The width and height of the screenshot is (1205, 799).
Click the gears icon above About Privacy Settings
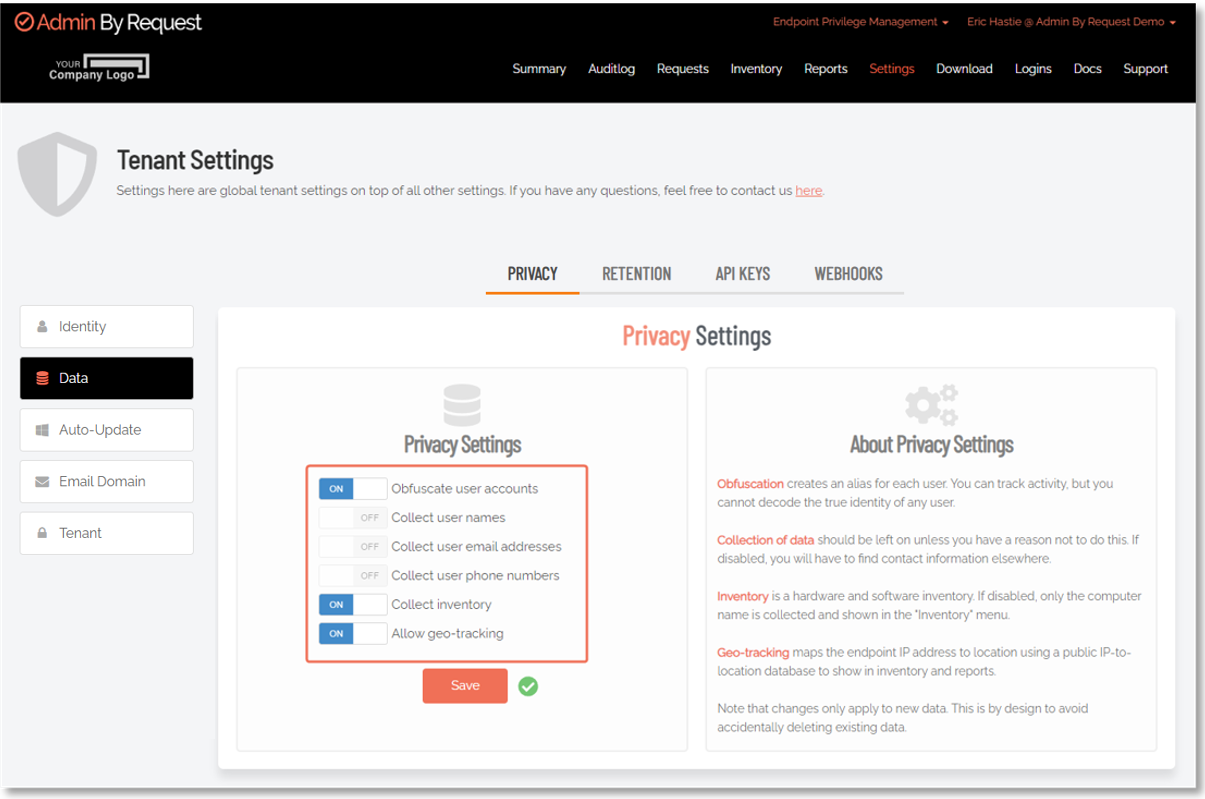coord(931,405)
